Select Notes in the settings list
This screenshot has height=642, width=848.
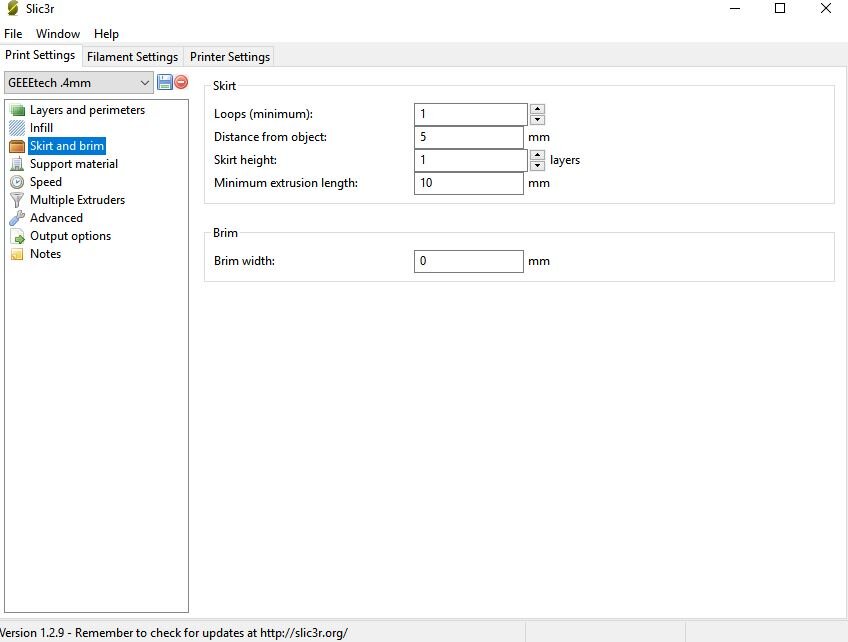click(x=45, y=254)
